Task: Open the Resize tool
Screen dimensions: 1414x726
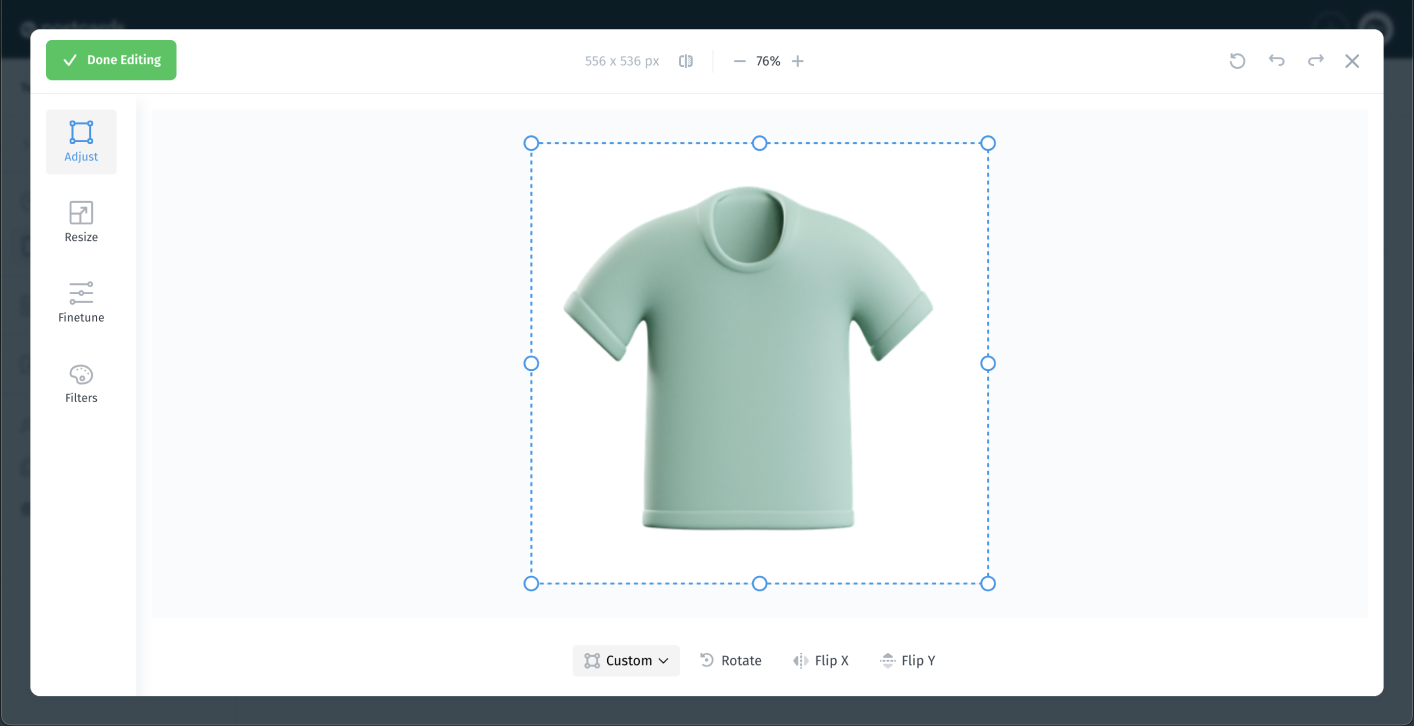Action: (x=81, y=222)
